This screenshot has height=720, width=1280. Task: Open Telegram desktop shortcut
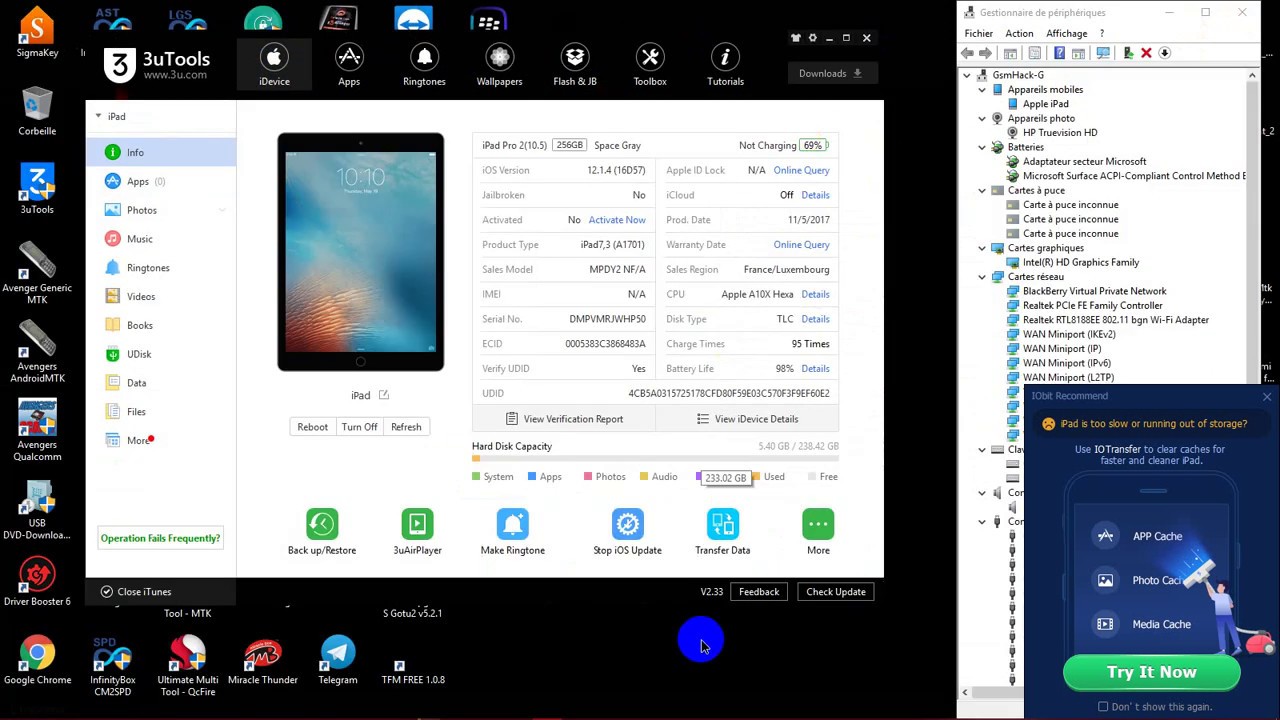tap(338, 661)
